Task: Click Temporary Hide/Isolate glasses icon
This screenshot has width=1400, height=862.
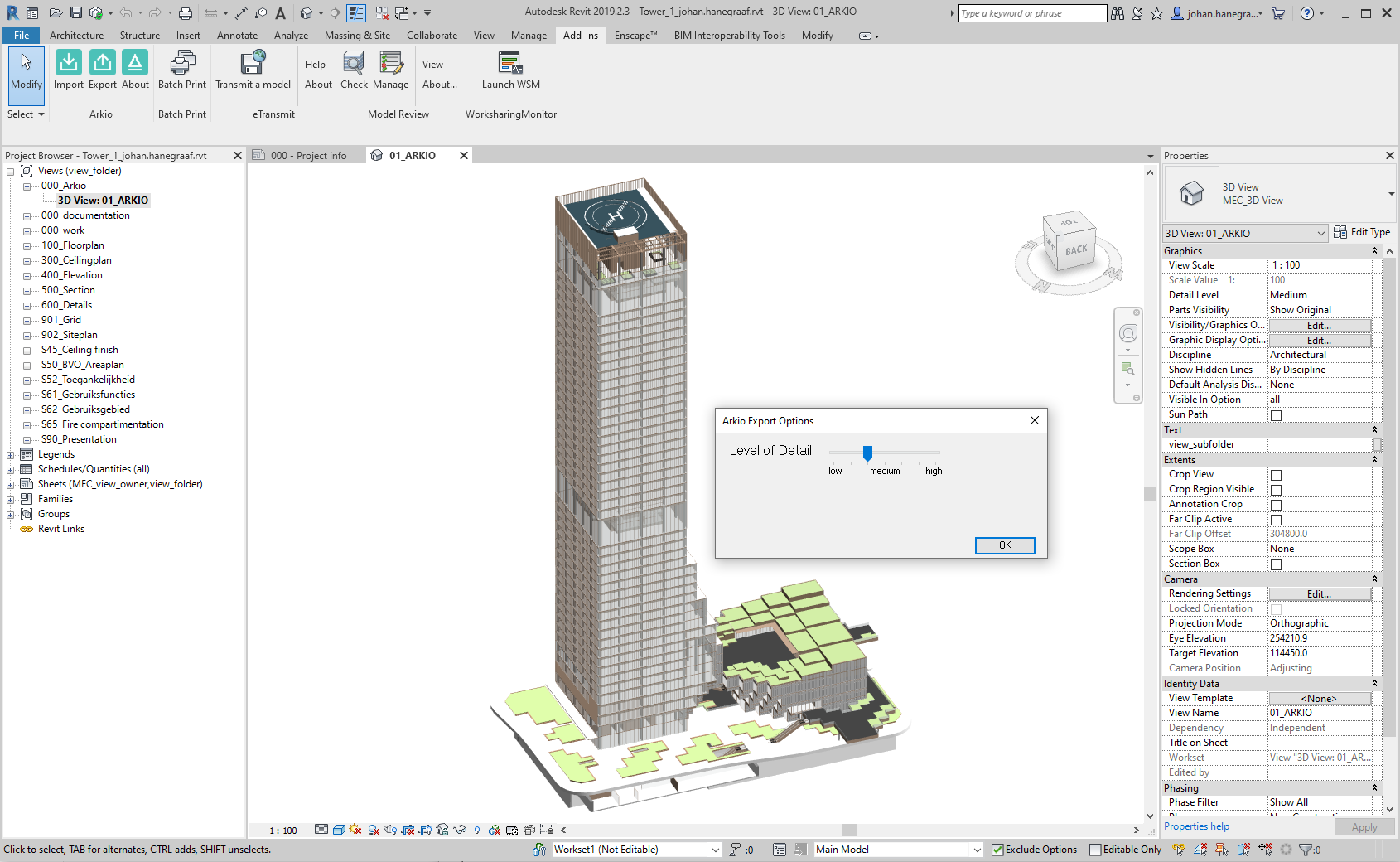Action: (x=460, y=830)
